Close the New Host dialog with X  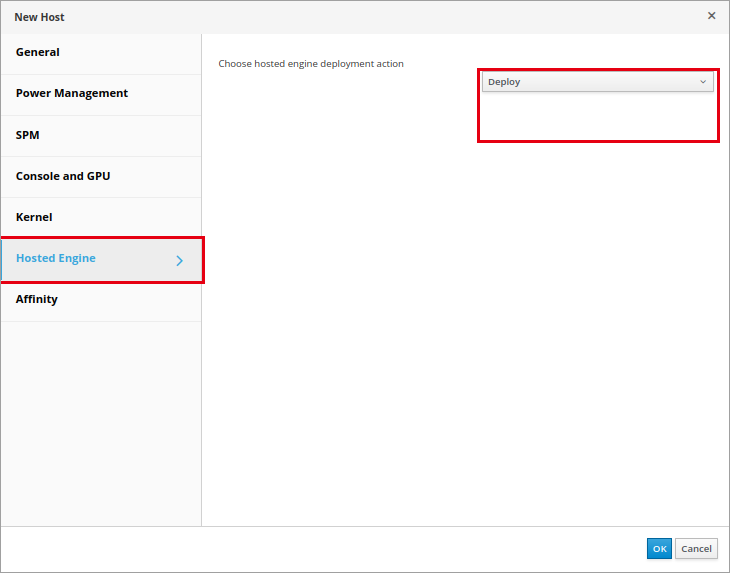(711, 16)
